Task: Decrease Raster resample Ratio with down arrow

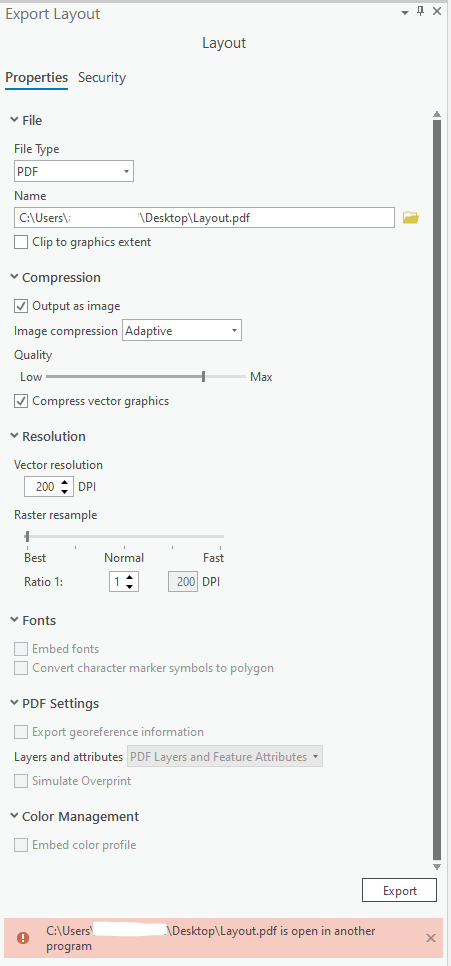Action: (x=129, y=586)
